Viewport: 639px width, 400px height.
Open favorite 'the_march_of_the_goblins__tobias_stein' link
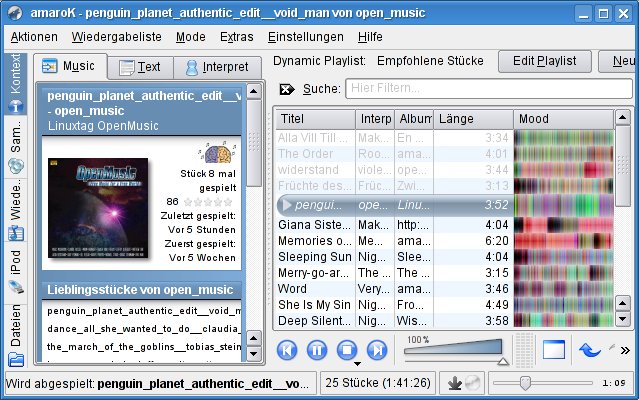point(144,347)
